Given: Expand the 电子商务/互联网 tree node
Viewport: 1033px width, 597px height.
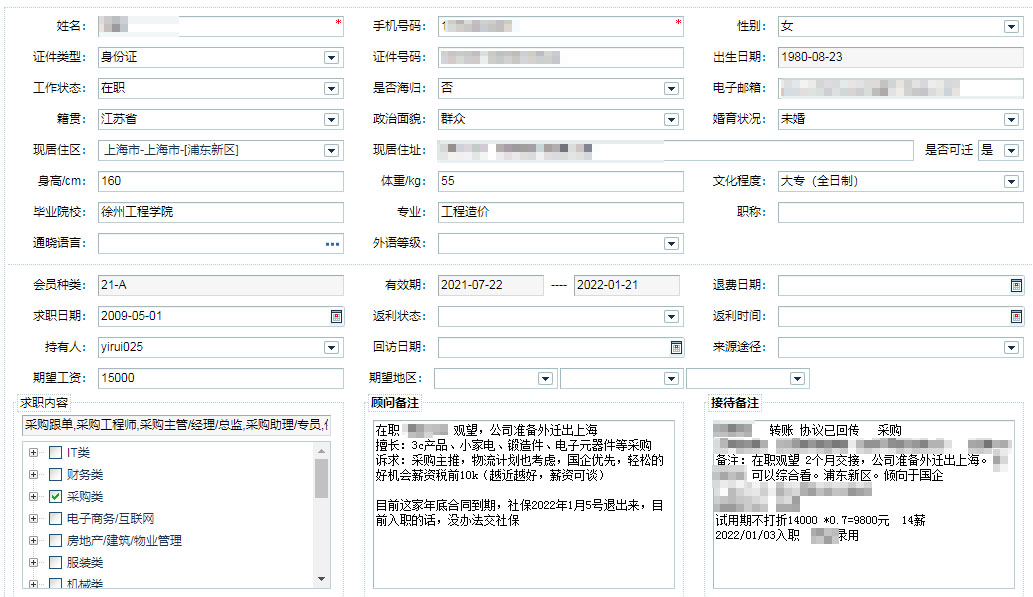Looking at the screenshot, I should point(33,519).
